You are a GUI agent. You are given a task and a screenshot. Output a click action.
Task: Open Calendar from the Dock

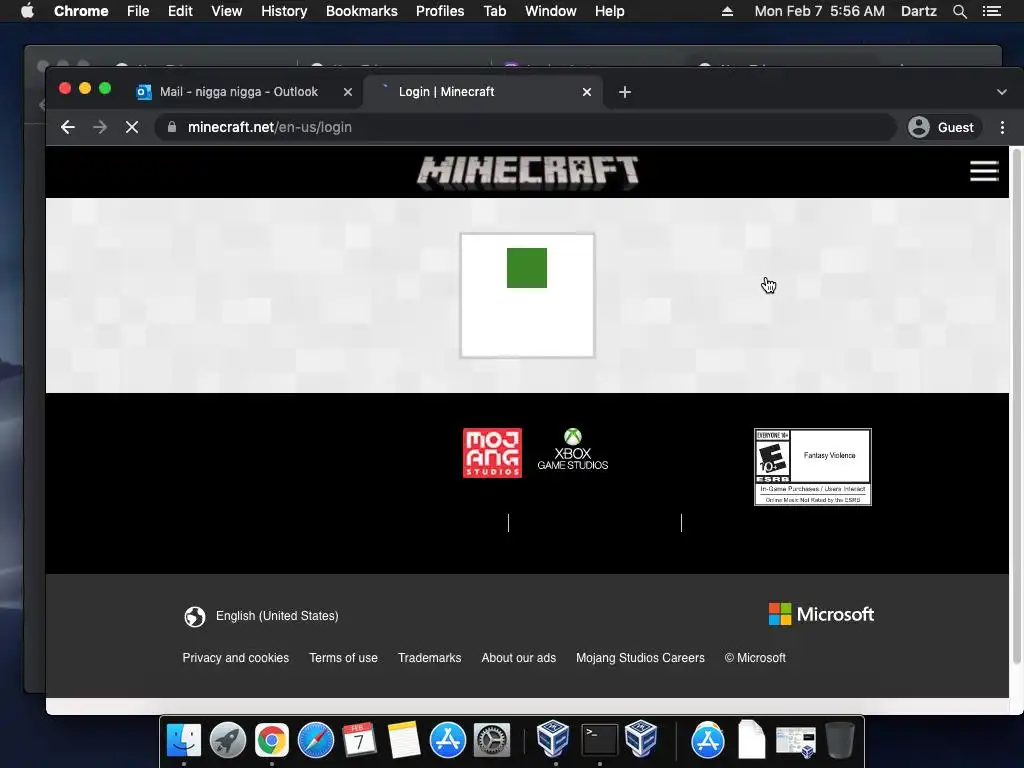point(359,740)
